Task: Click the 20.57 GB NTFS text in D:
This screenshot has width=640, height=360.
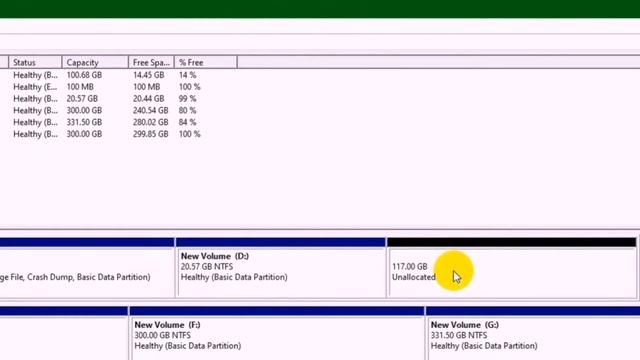Action: tap(207, 267)
